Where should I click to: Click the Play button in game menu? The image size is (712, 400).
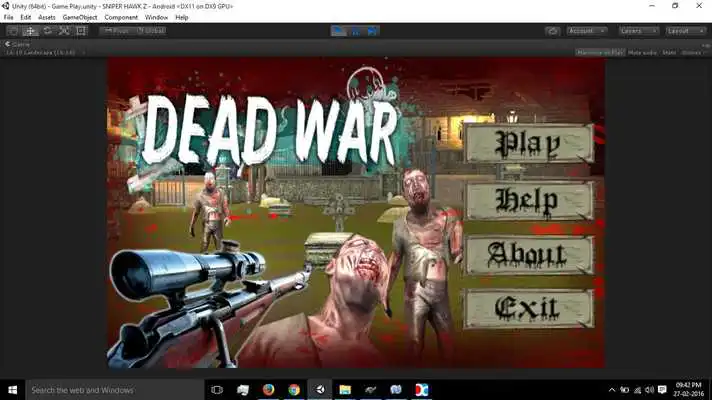529,143
